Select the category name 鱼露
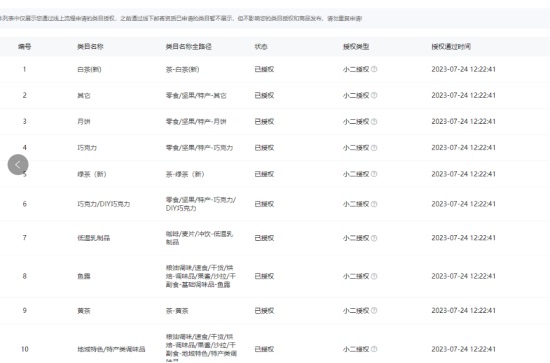Viewport: 550px width, 363px height. [84, 276]
